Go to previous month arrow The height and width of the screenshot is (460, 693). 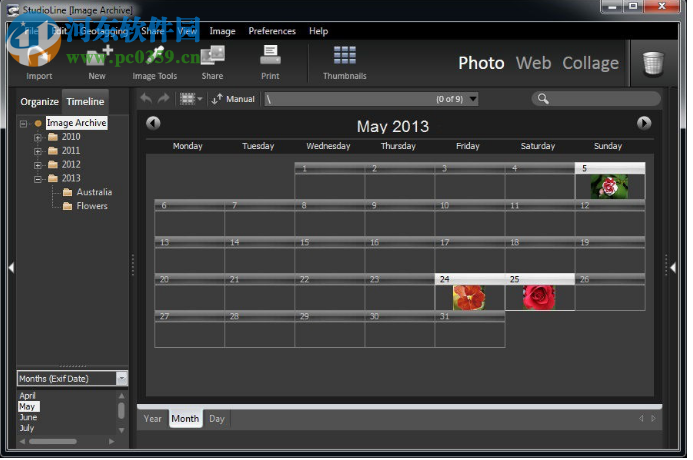click(x=153, y=123)
